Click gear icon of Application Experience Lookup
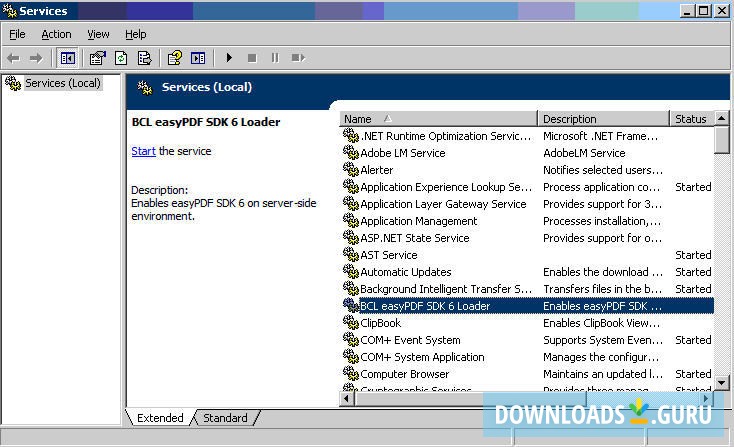This screenshot has width=734, height=447. pyautogui.click(x=351, y=187)
